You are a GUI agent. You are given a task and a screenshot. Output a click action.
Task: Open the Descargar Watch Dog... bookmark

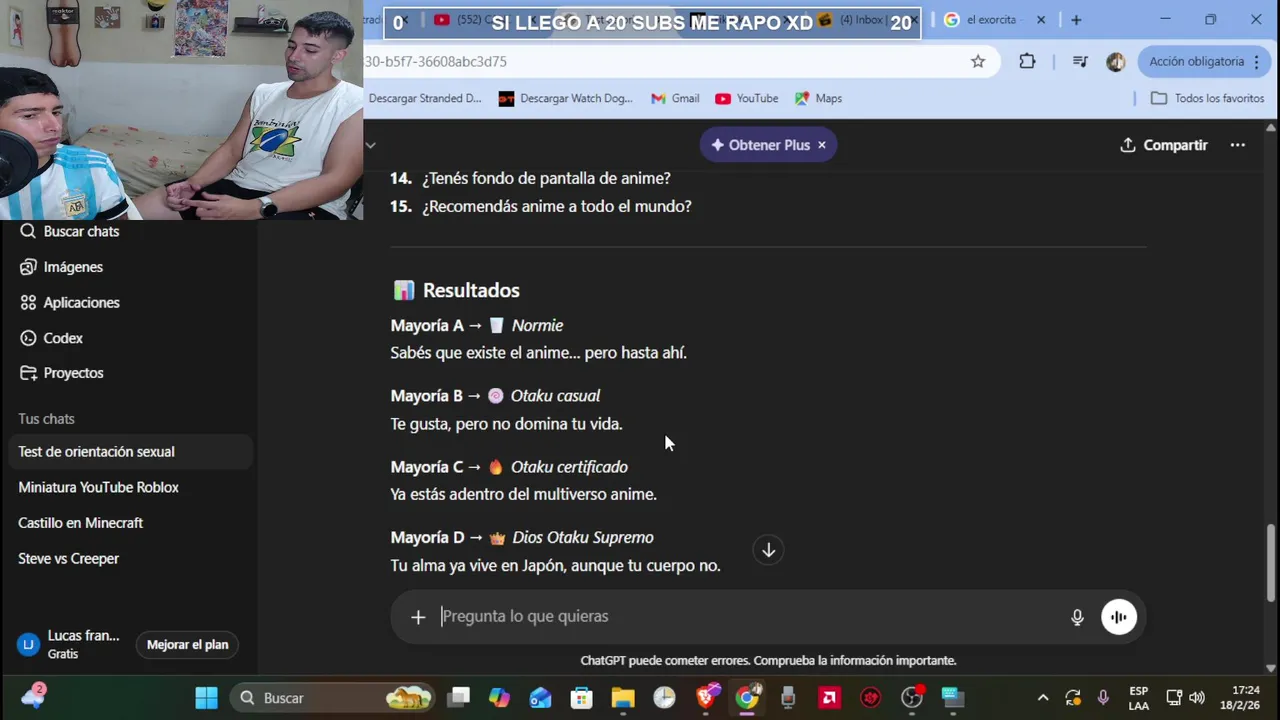[x=565, y=98]
